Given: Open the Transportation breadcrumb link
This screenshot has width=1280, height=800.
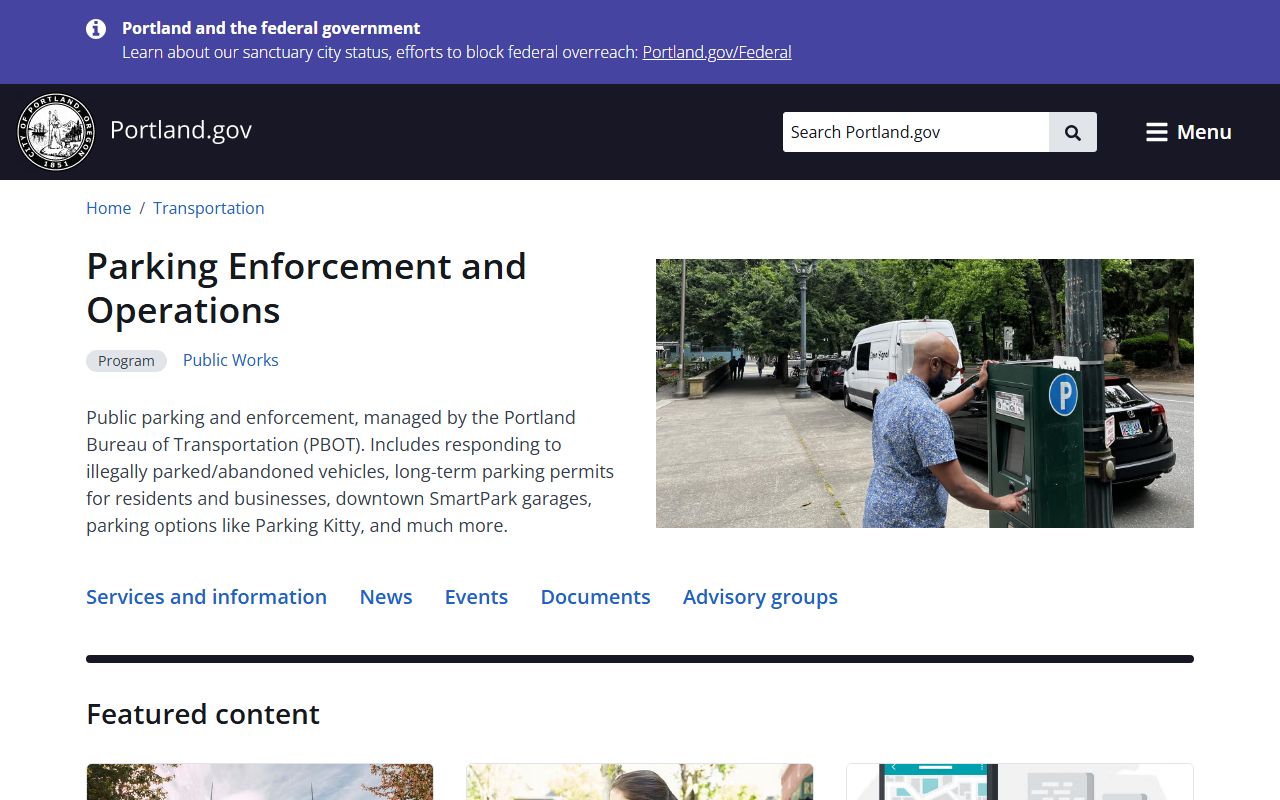Looking at the screenshot, I should tap(209, 208).
